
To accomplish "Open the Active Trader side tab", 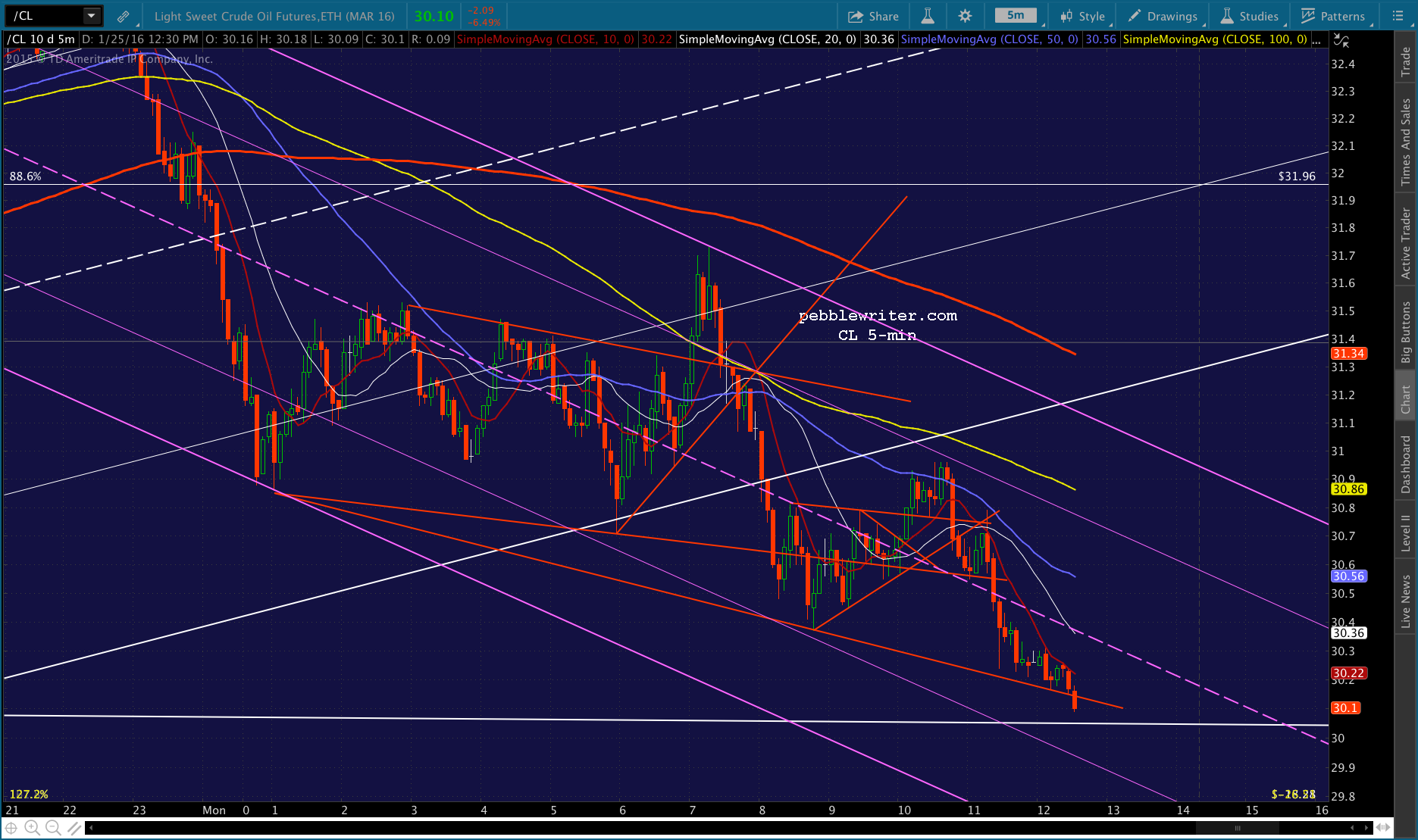I will click(1406, 243).
